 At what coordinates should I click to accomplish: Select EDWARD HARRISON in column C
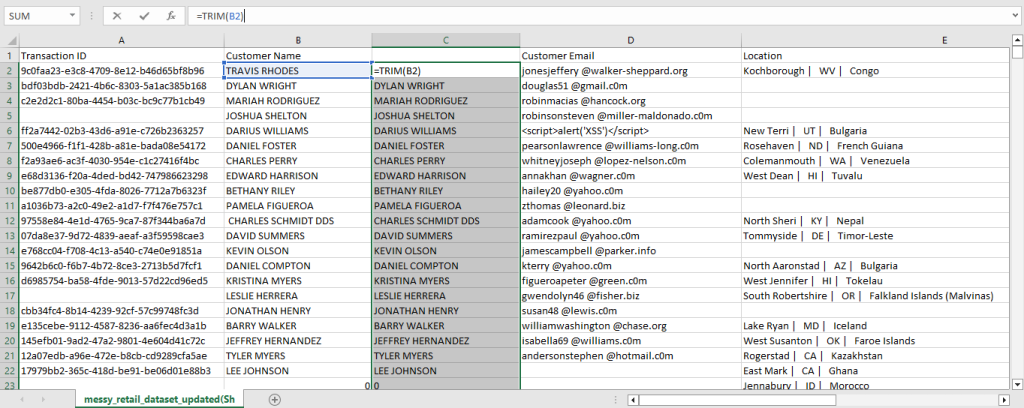(445, 176)
